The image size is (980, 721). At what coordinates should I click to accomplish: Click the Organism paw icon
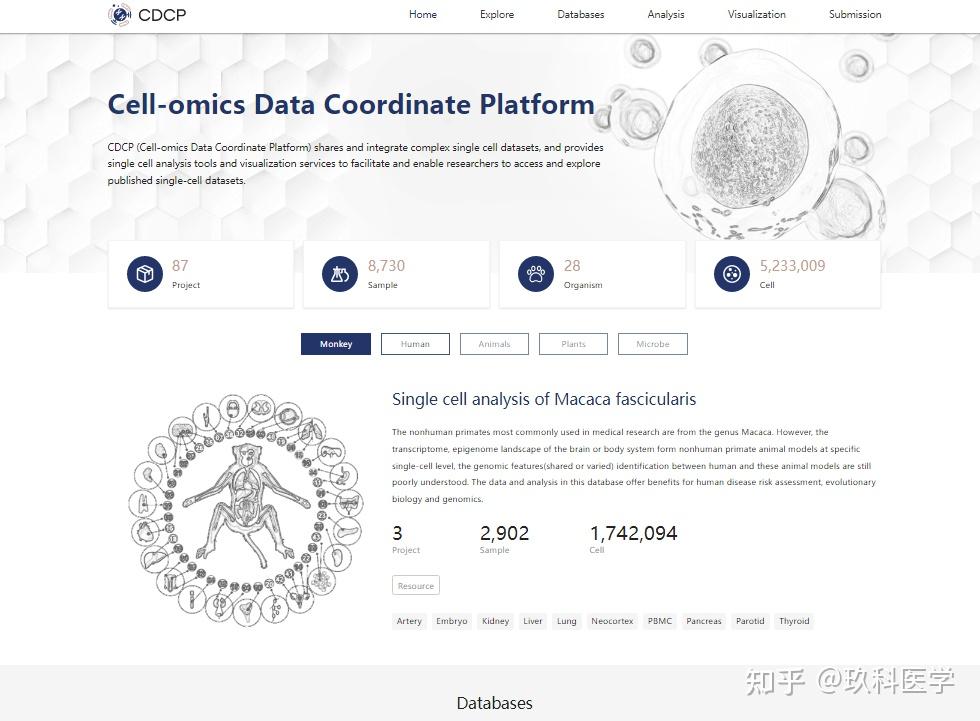coord(535,273)
